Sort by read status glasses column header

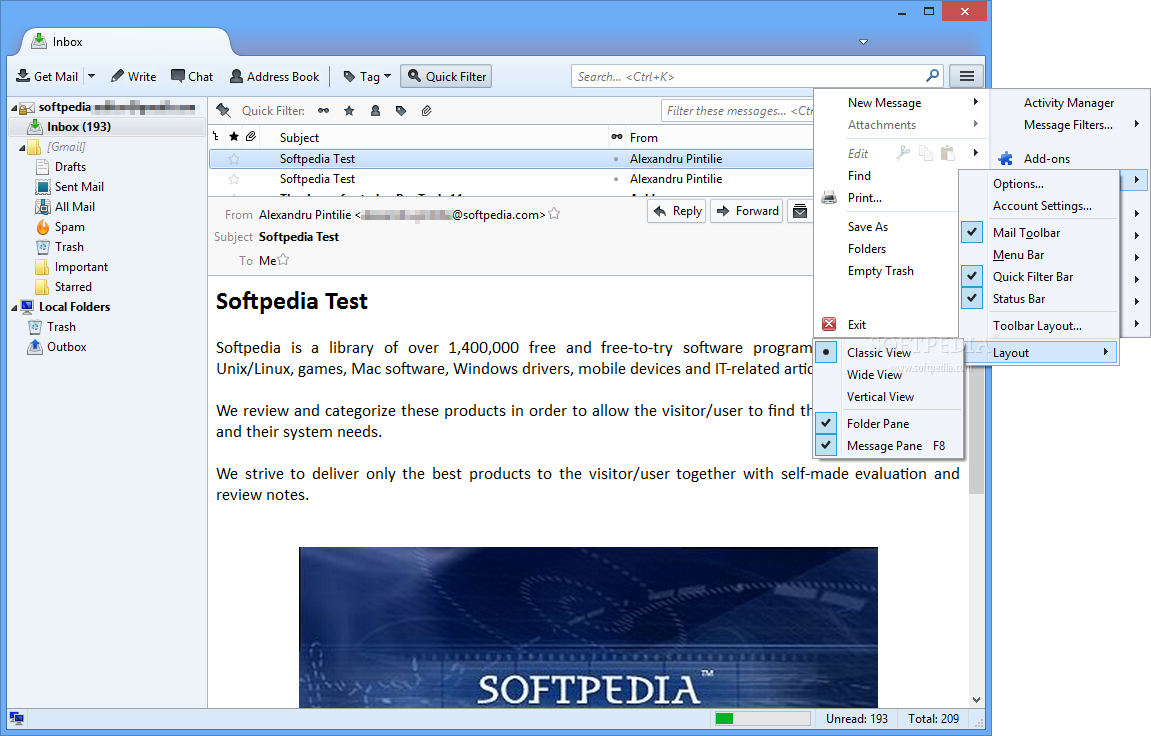tap(617, 136)
